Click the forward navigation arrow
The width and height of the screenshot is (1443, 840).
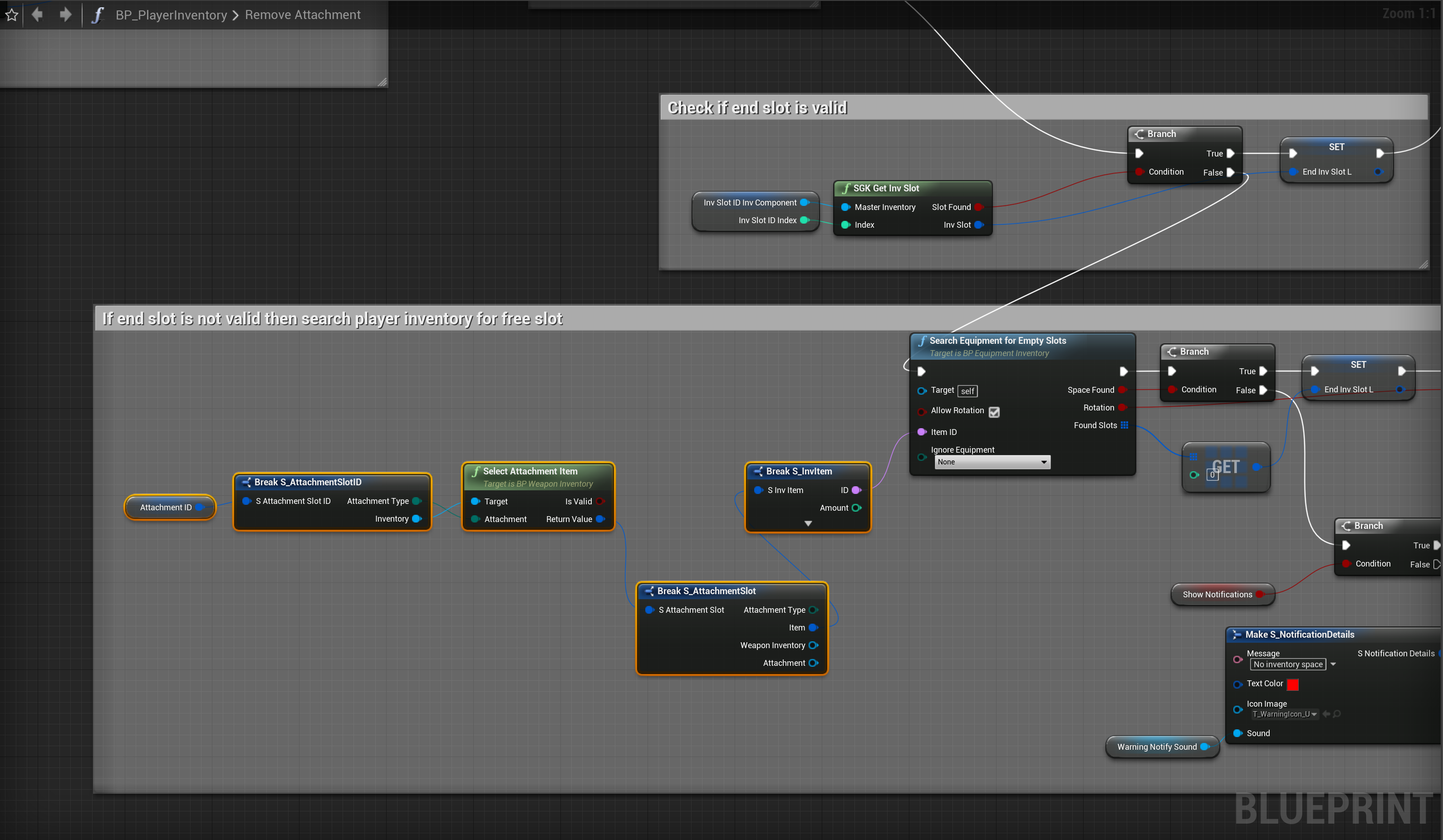(x=65, y=15)
